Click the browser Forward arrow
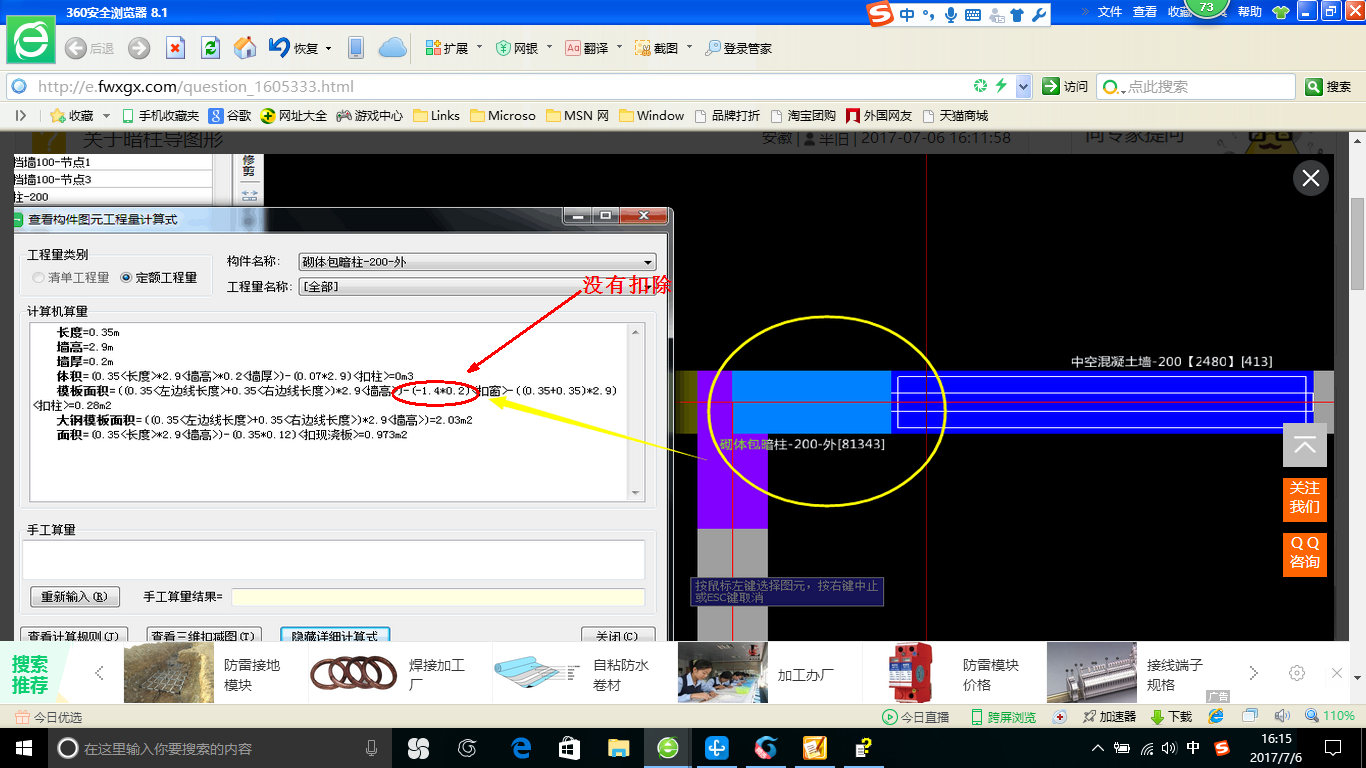 coord(139,48)
